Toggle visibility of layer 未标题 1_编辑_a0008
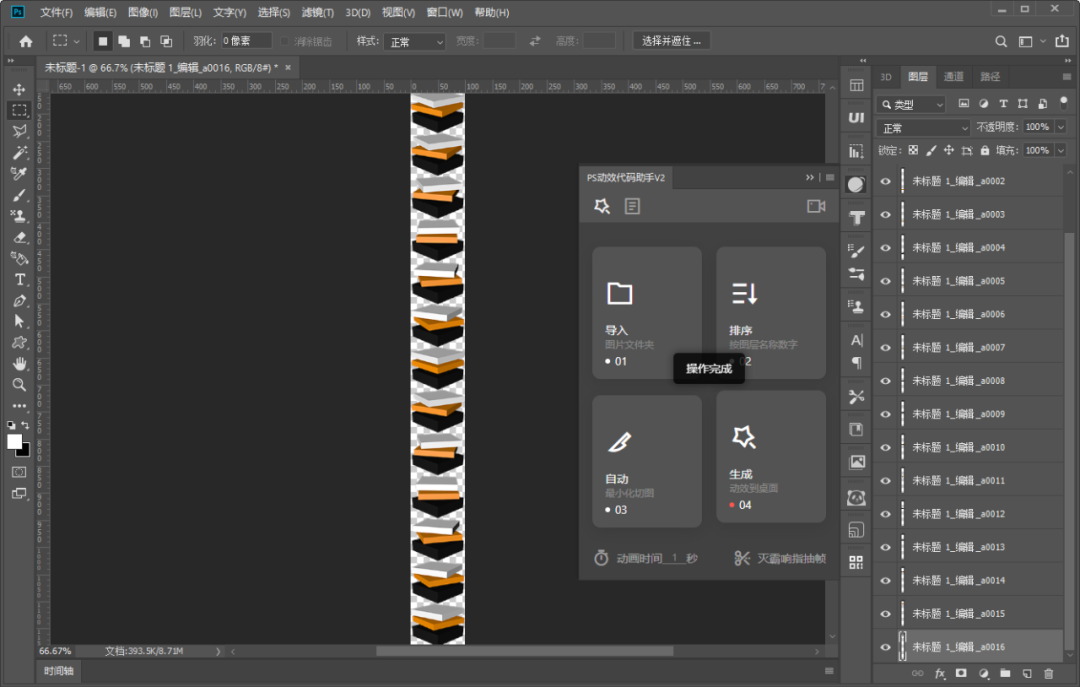Screen dimensions: 1080x687 (x=885, y=381)
